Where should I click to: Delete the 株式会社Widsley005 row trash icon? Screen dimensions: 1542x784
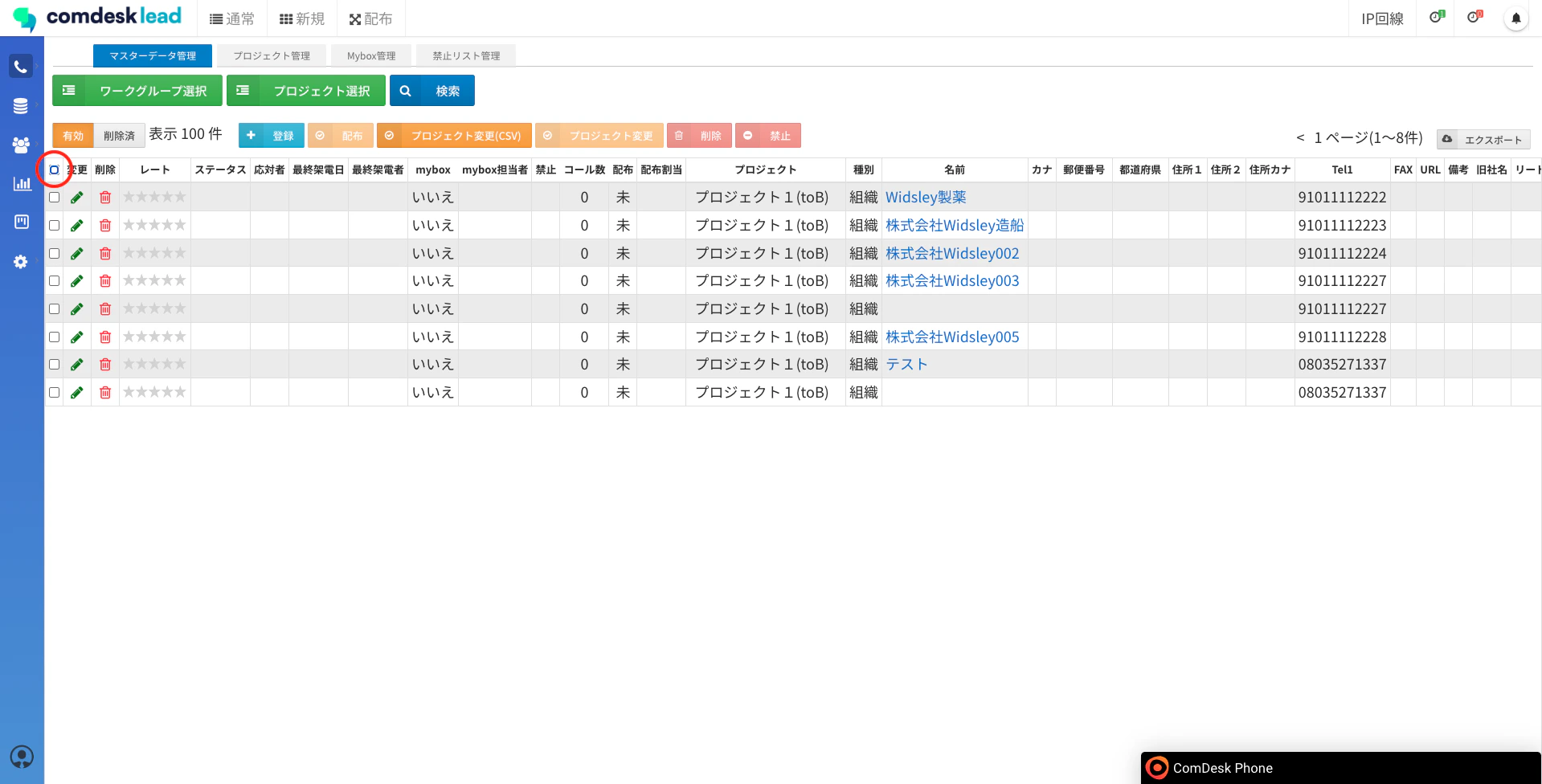point(105,337)
